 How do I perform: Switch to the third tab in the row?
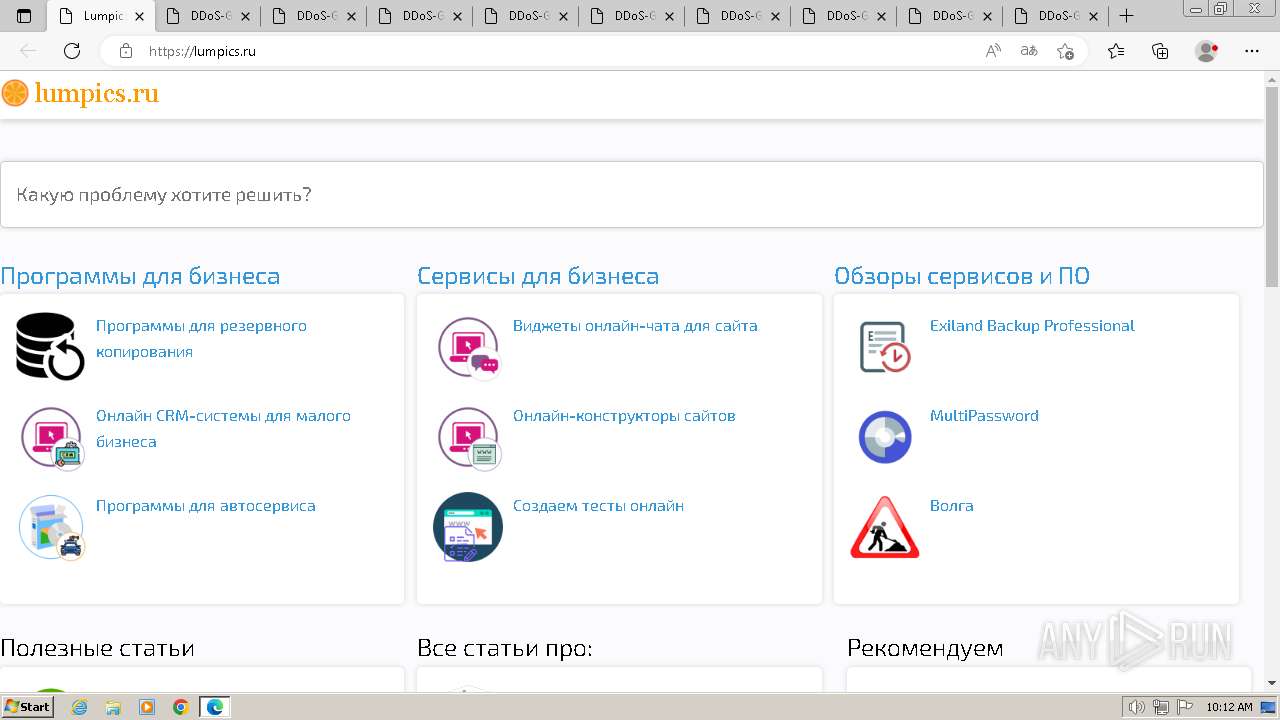[312, 16]
